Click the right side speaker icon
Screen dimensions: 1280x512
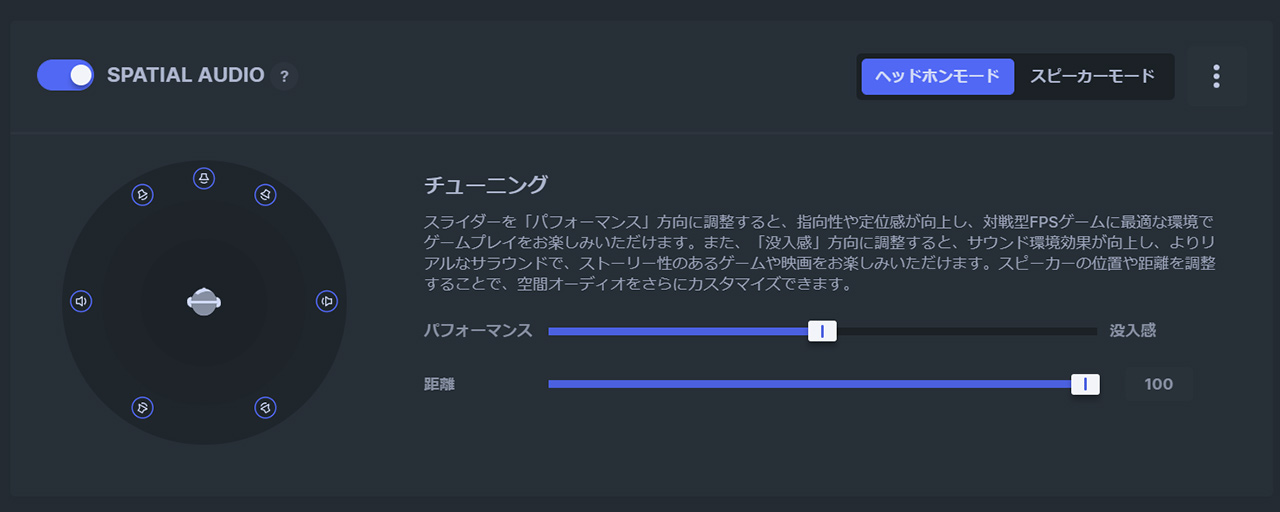point(327,301)
